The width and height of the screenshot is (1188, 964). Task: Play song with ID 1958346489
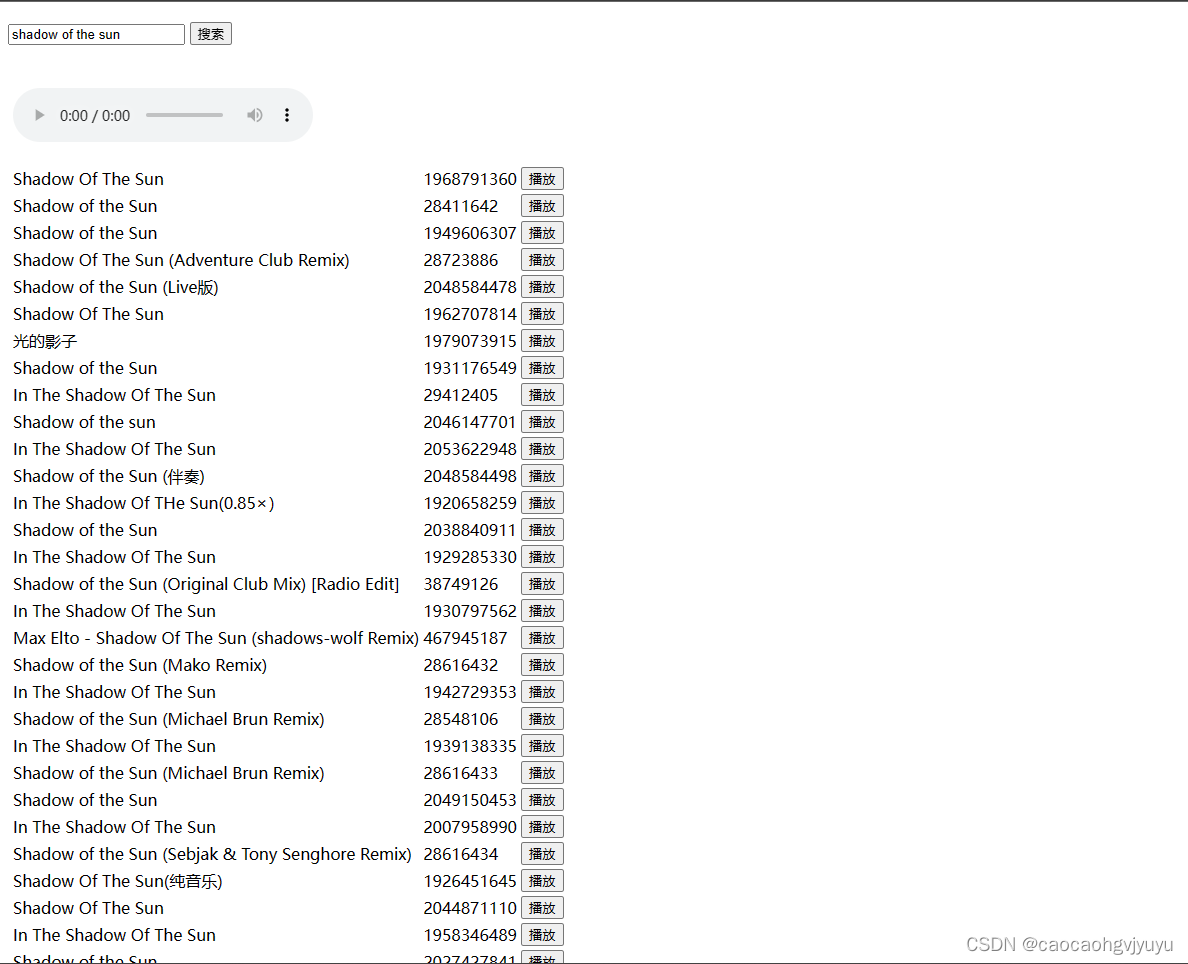(x=542, y=935)
